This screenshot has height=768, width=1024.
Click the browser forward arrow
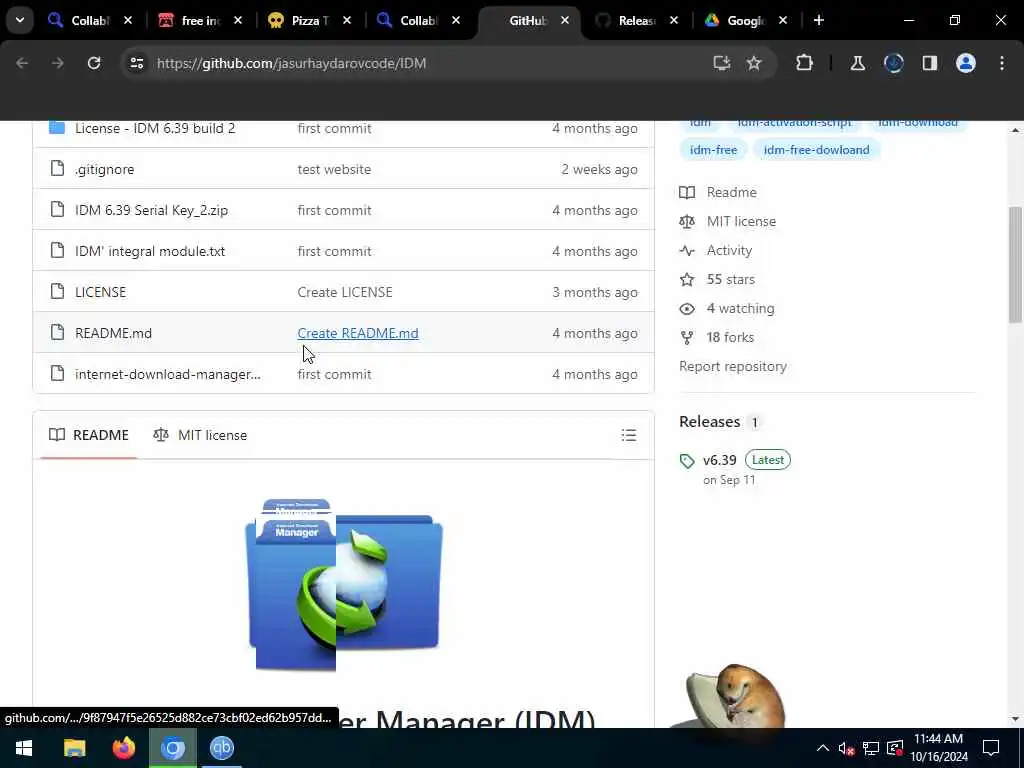58,63
